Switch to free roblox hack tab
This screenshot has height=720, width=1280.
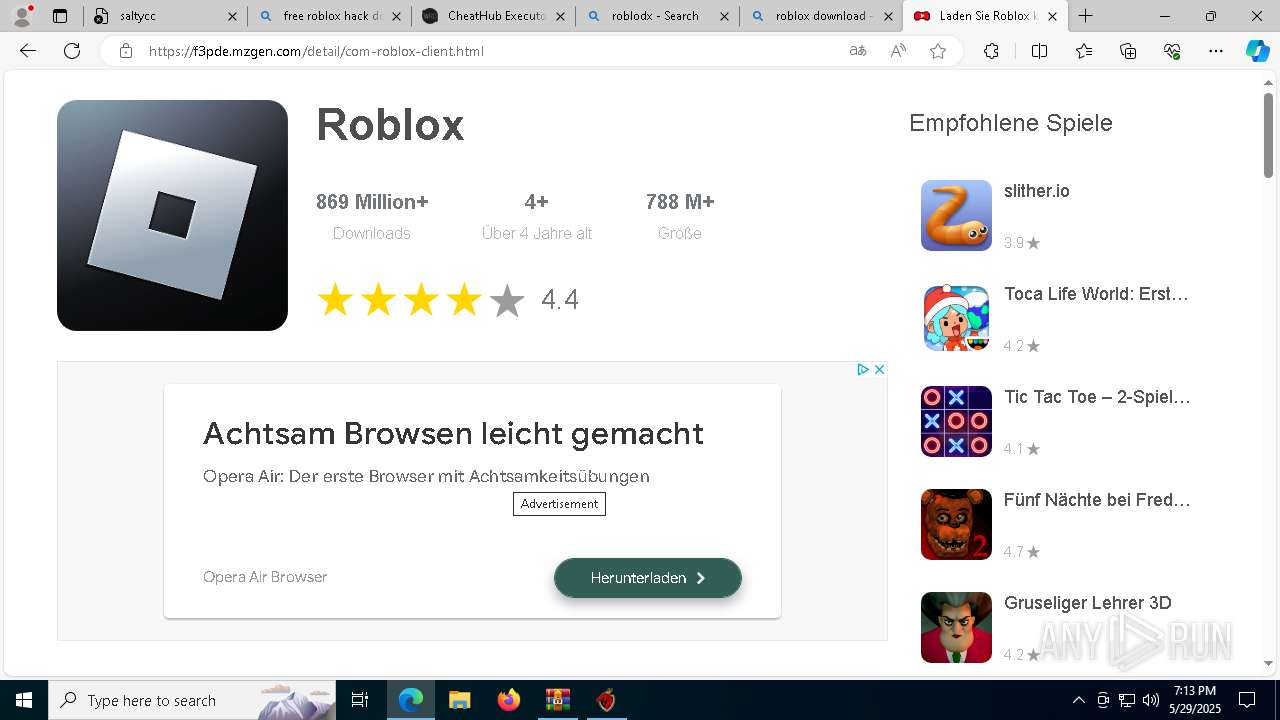[329, 16]
